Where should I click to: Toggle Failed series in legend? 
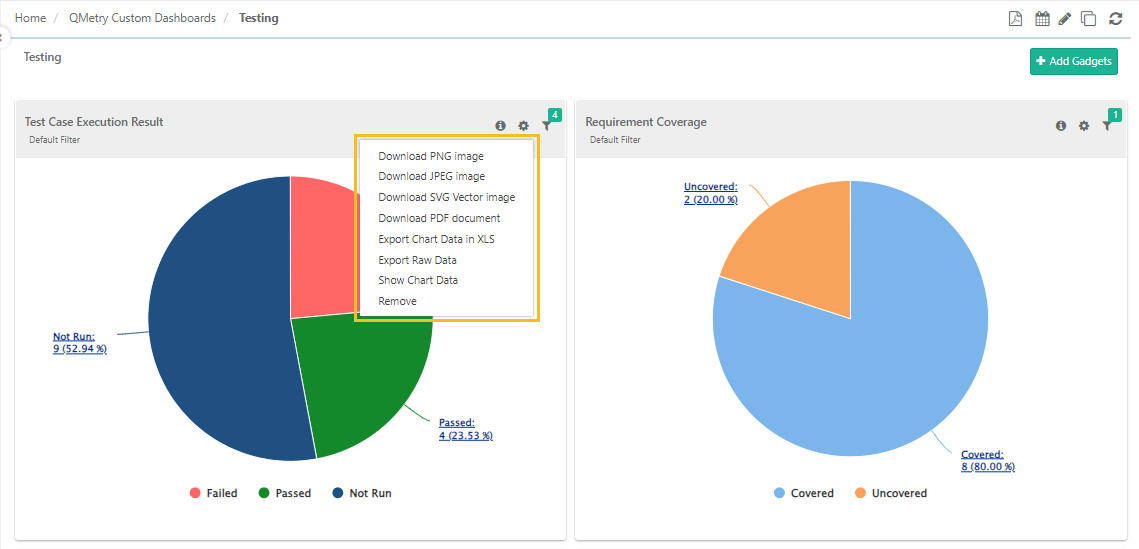click(214, 493)
